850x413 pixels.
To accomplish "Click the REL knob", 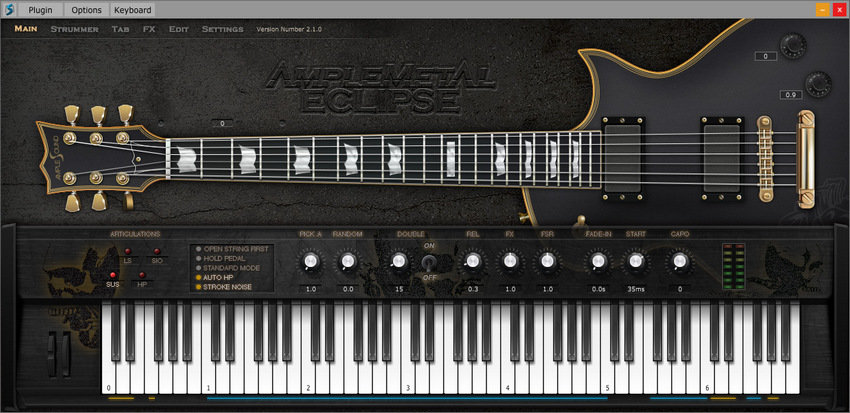I will (x=473, y=261).
